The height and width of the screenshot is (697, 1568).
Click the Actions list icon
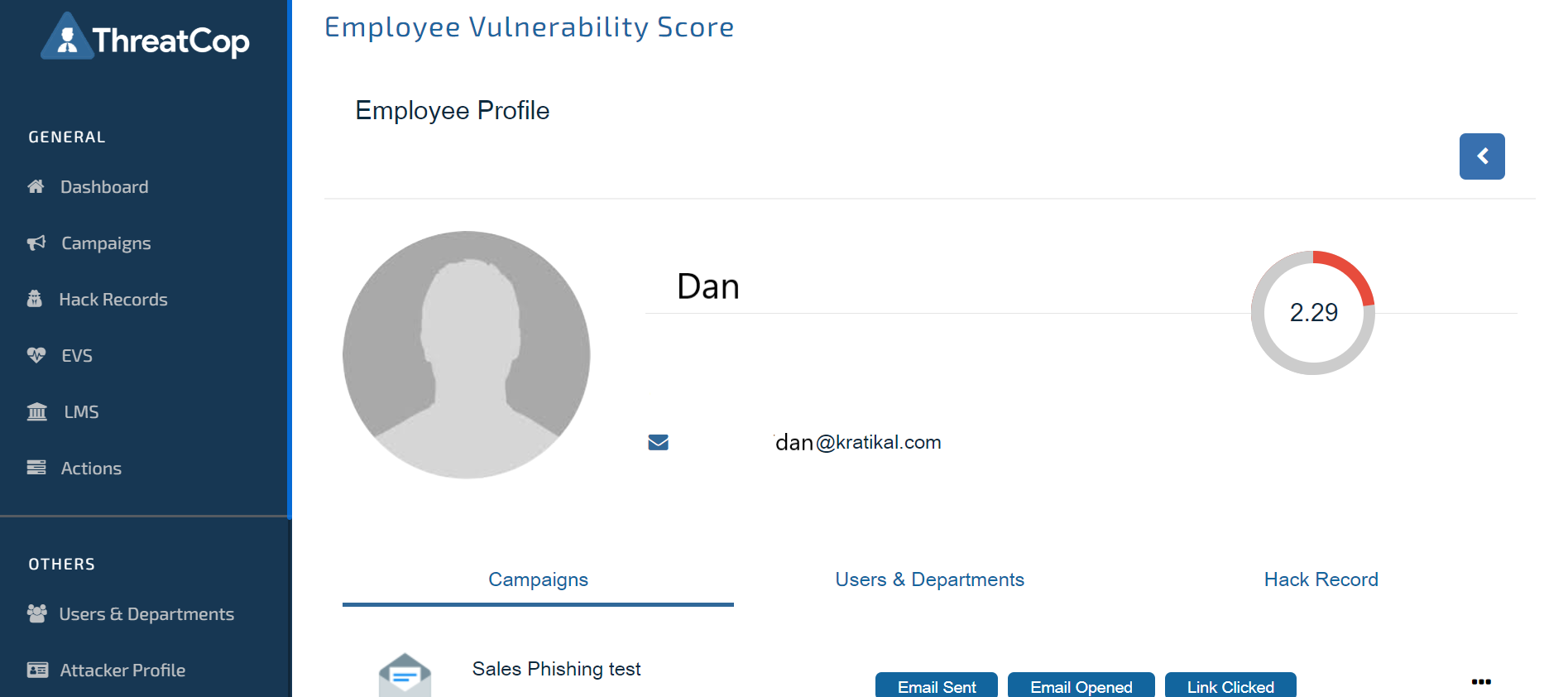(x=36, y=468)
